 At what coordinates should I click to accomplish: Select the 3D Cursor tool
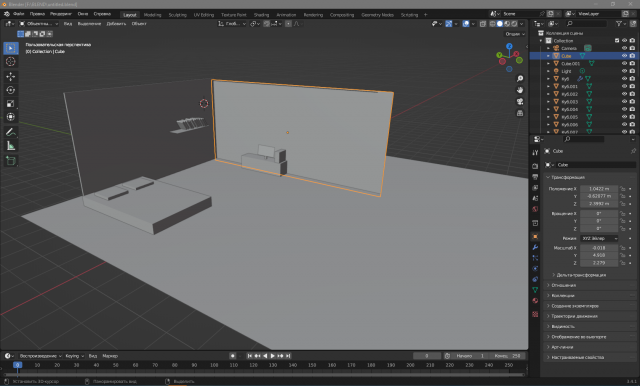pos(11,62)
